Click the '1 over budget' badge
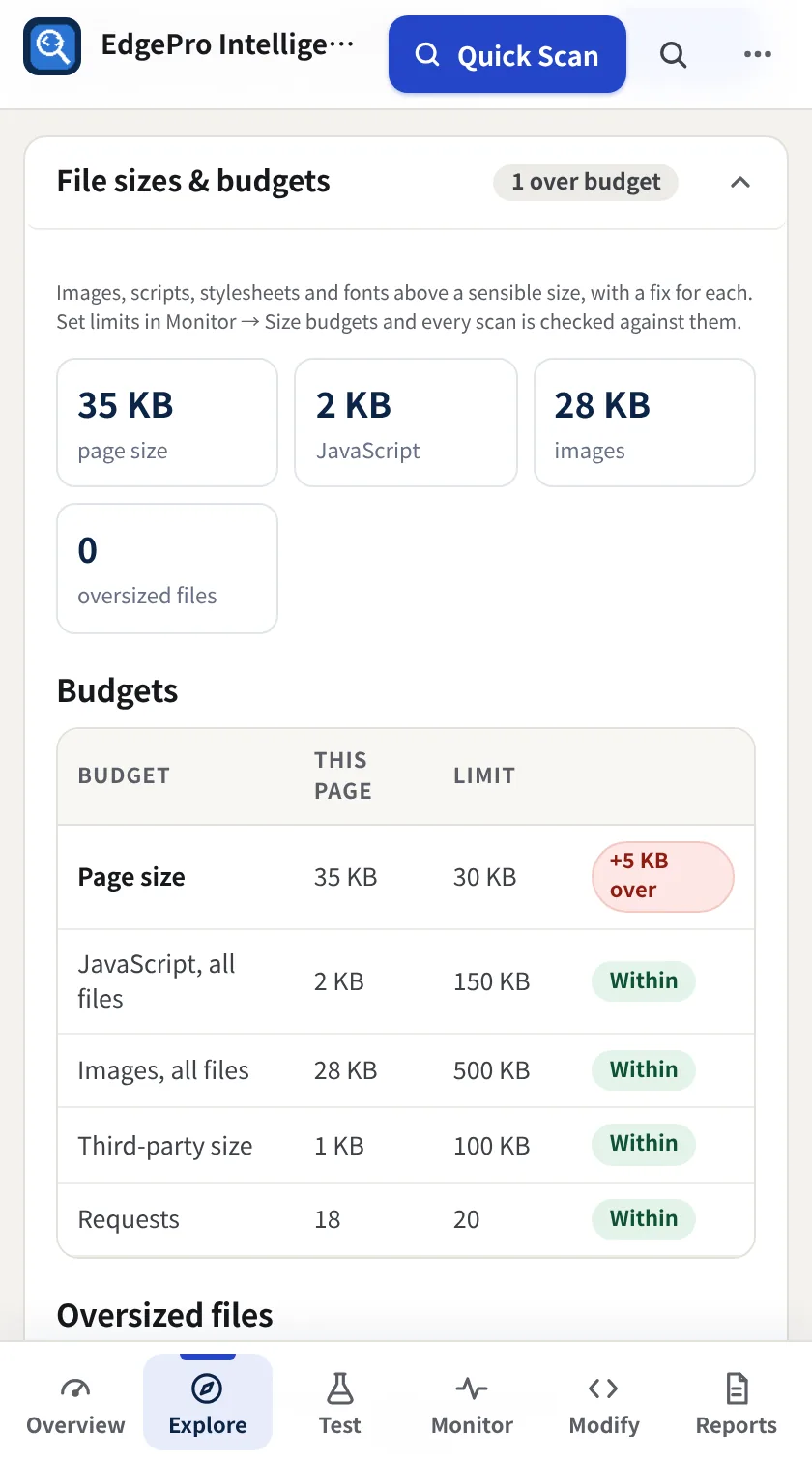Screen dimensions: 812x1462 (x=586, y=182)
